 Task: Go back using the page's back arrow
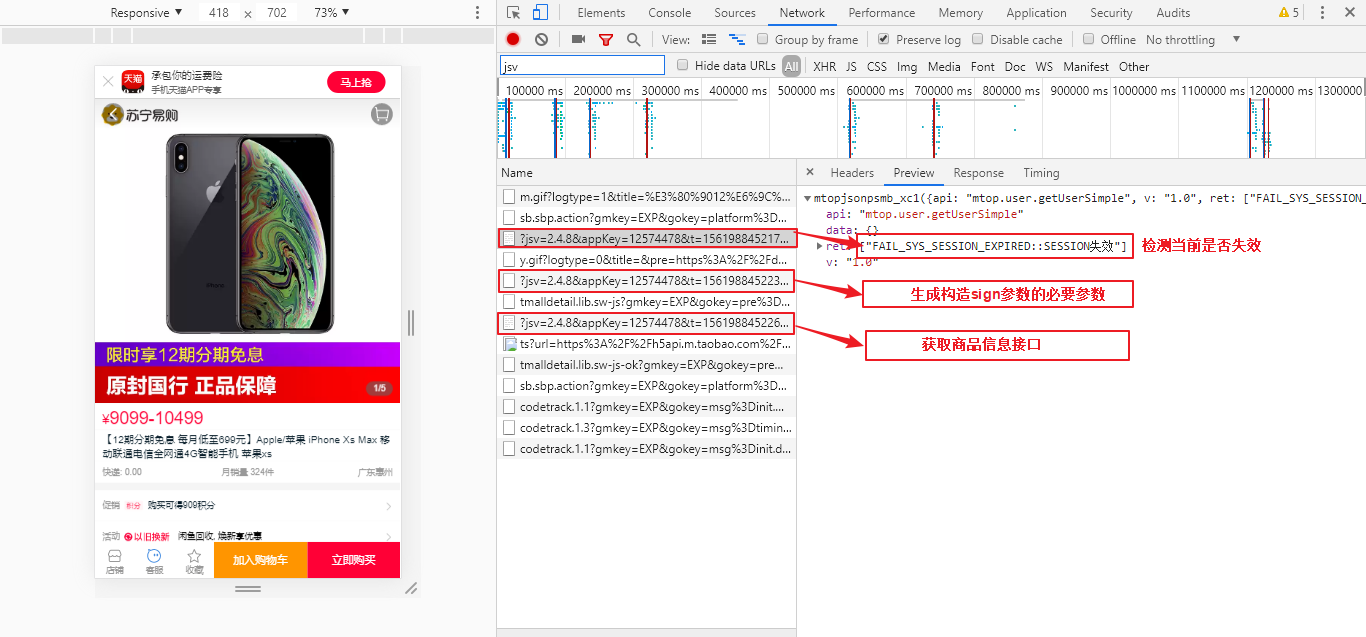click(x=112, y=115)
